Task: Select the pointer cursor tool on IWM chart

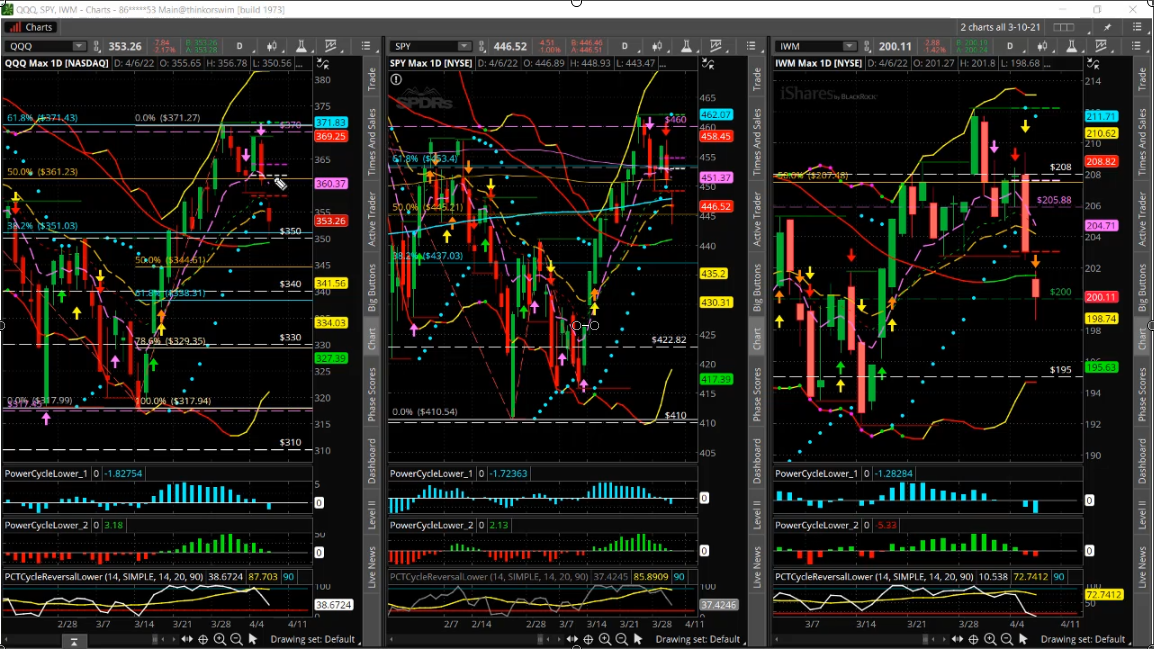Action: 1024,639
